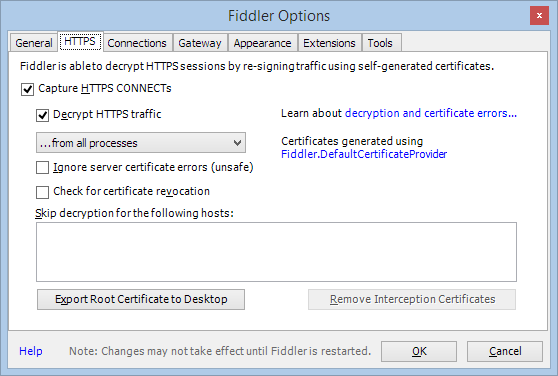Confirm options with OK button

pyautogui.click(x=419, y=351)
